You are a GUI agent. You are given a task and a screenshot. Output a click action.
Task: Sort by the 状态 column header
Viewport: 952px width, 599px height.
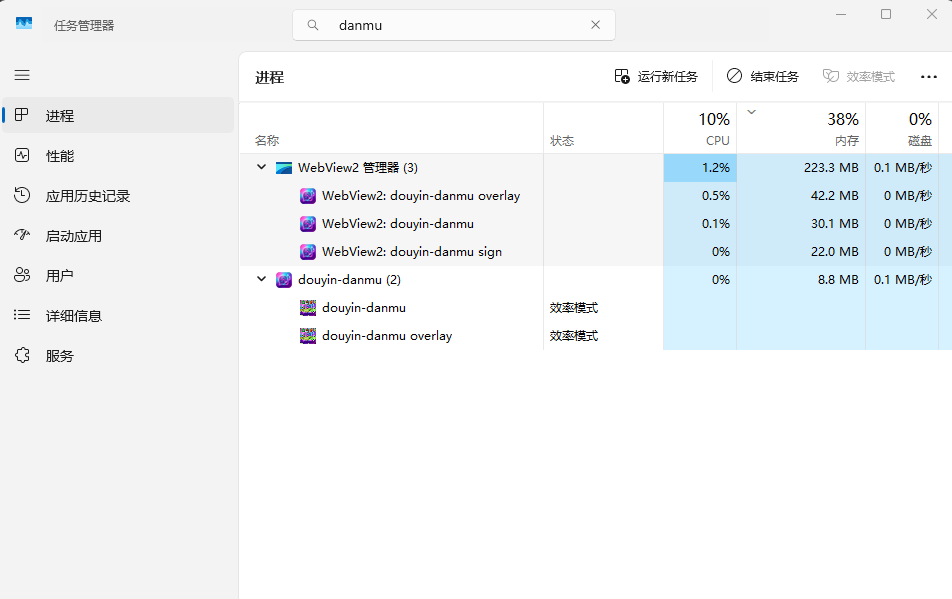604,128
